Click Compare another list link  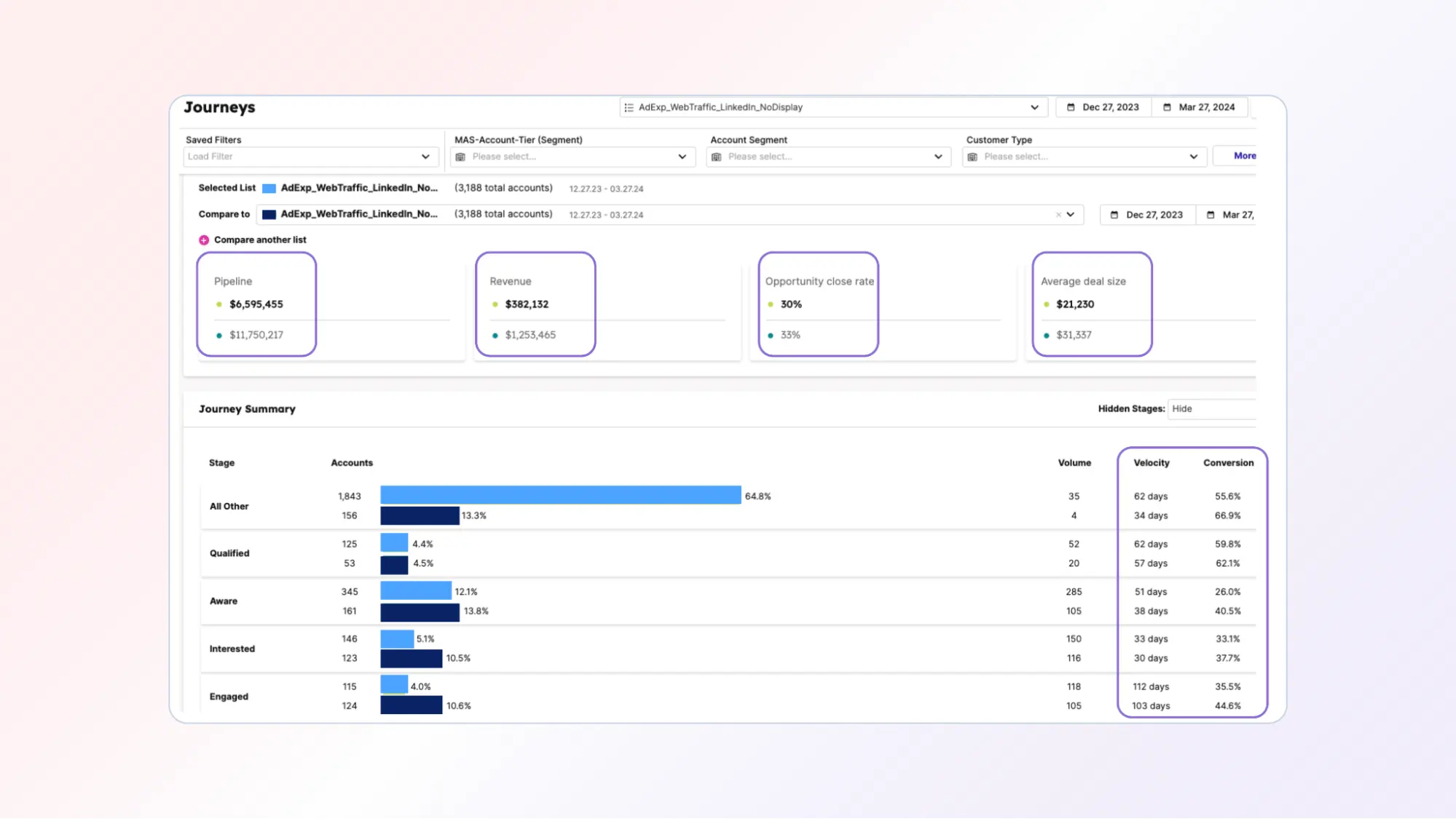[260, 240]
